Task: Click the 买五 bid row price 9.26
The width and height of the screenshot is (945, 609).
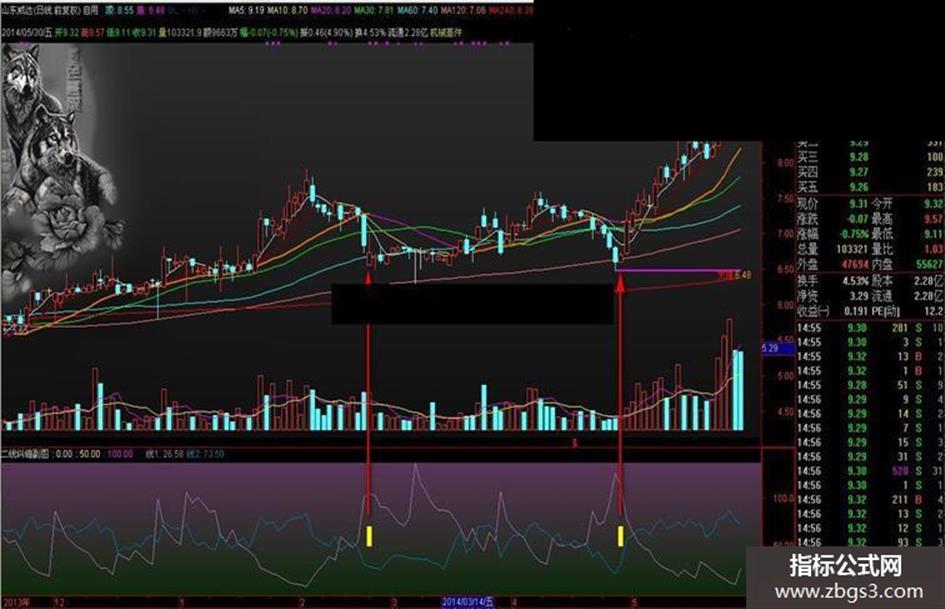Action: click(859, 187)
